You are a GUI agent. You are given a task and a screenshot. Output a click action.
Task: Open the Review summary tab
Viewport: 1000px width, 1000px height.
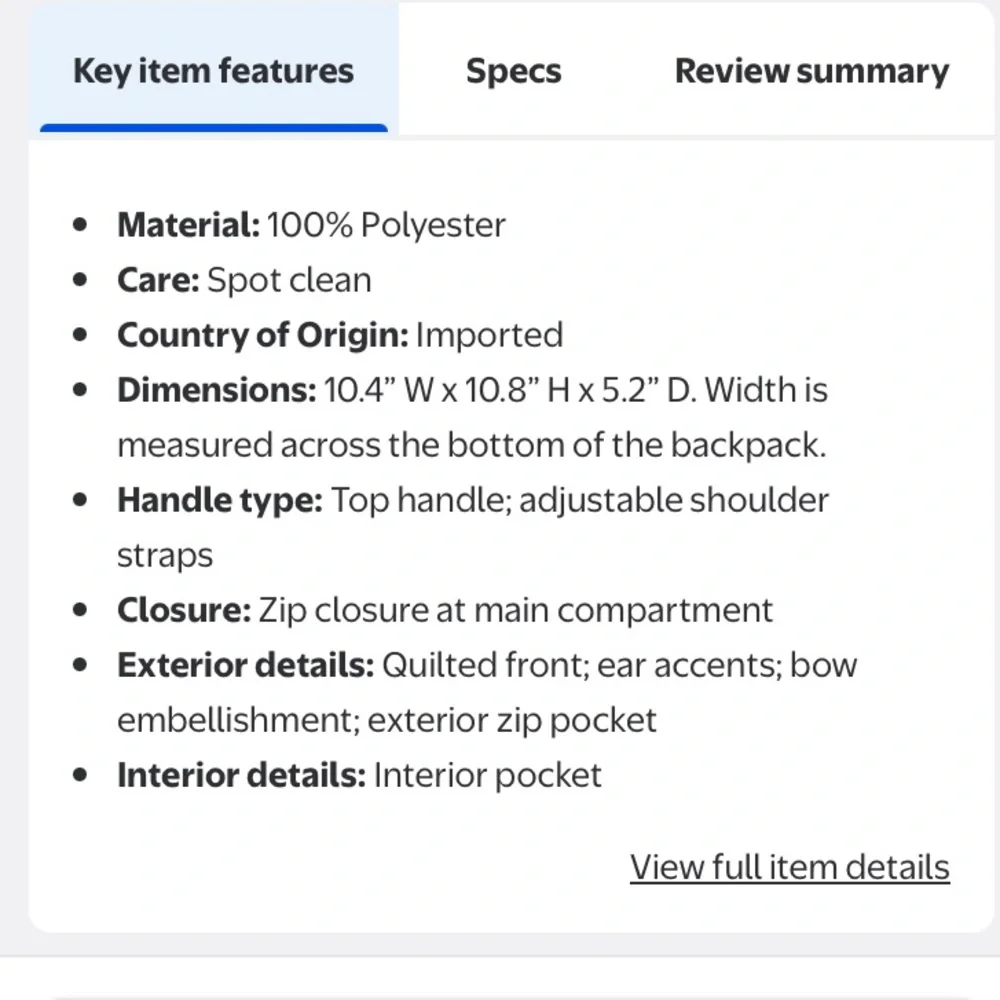[x=811, y=71]
